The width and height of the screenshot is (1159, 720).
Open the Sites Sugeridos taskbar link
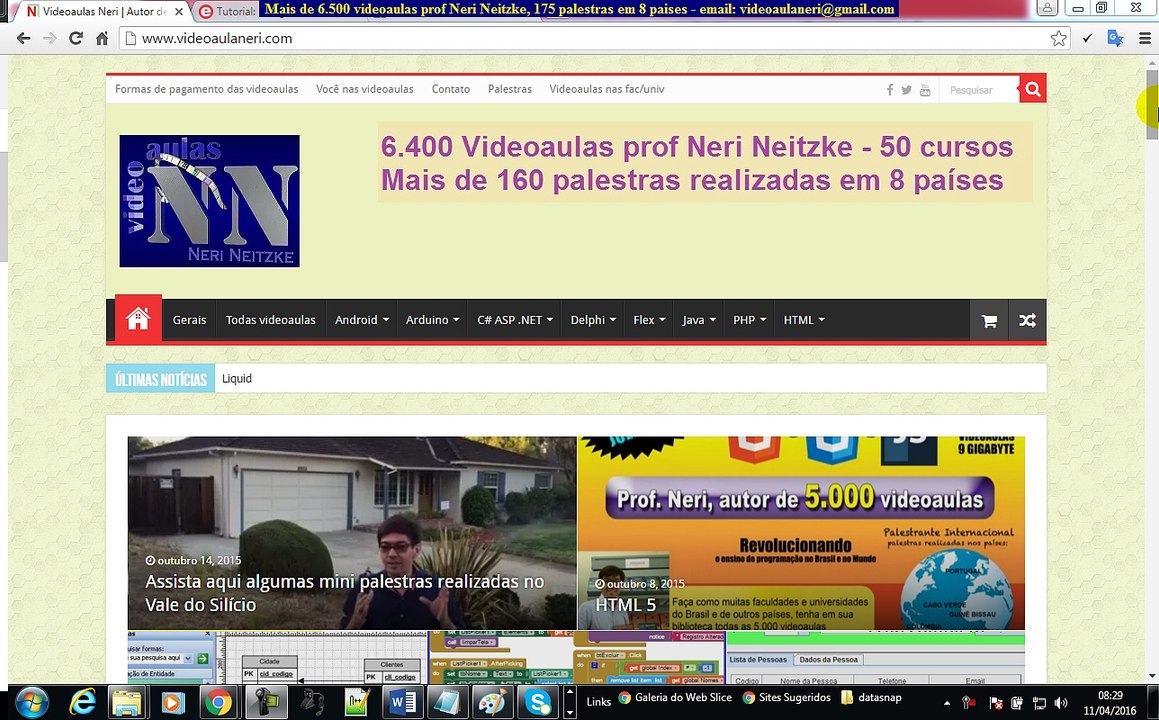click(786, 698)
